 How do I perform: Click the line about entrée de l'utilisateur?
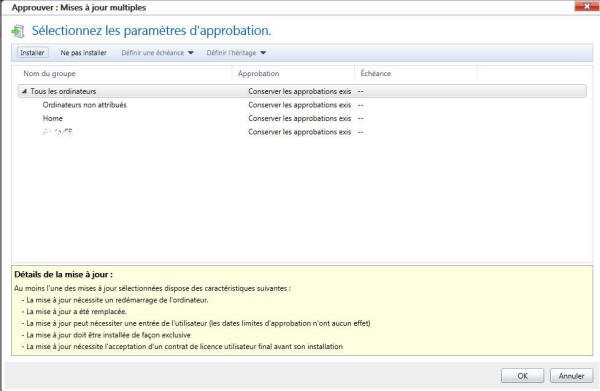pos(196,323)
